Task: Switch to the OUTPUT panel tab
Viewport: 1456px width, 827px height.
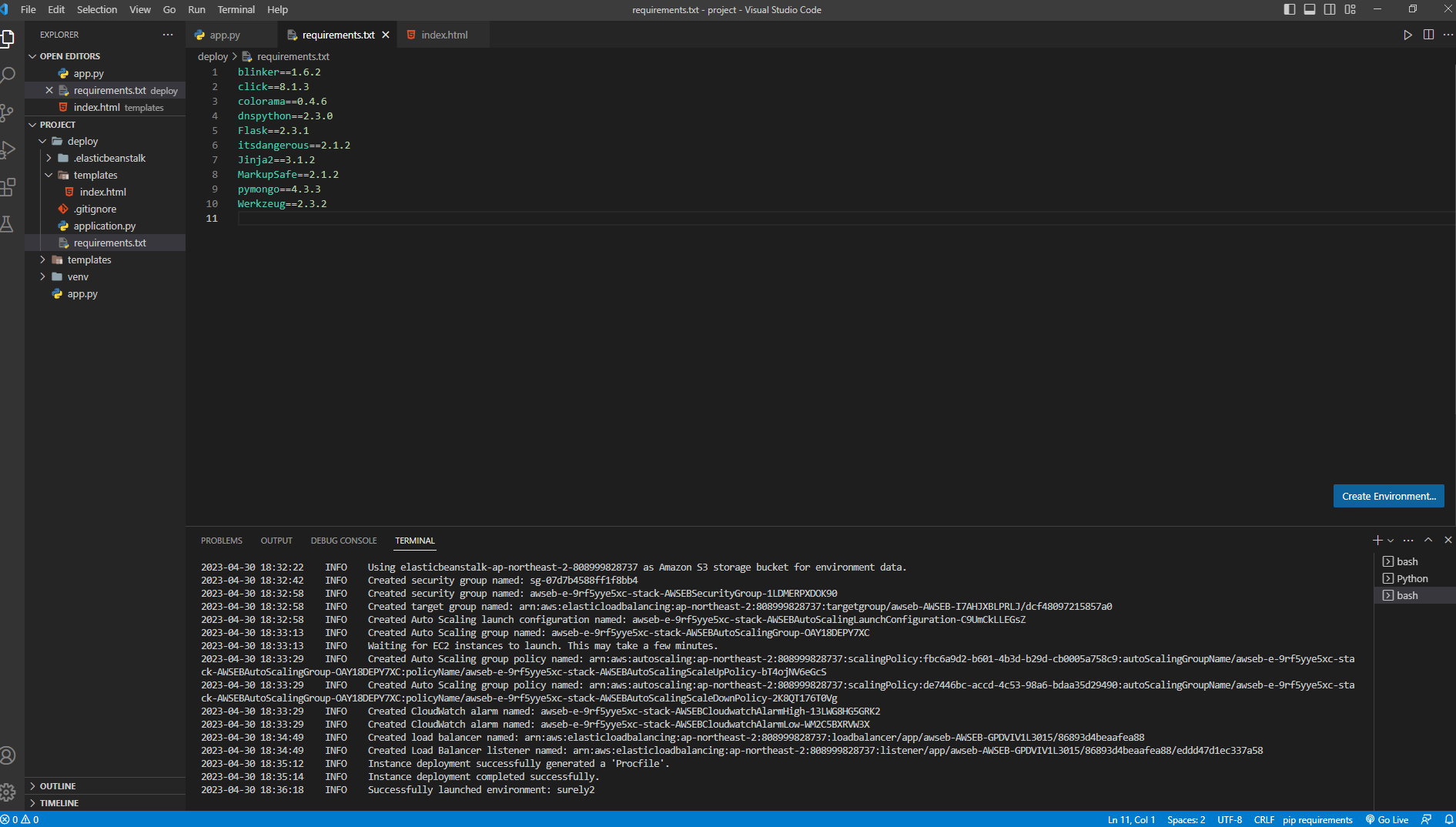Action: (x=276, y=541)
